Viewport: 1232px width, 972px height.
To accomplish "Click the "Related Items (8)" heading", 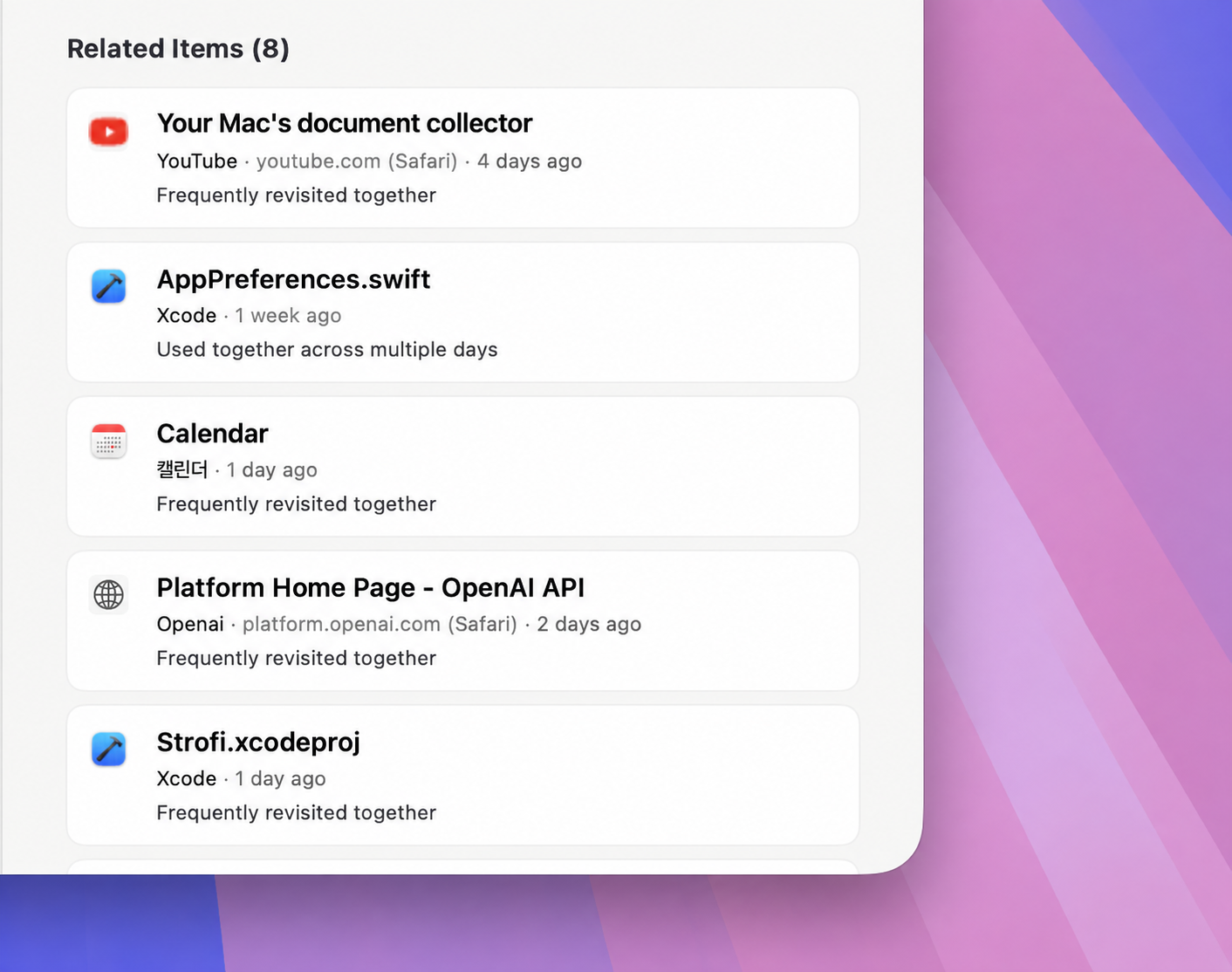I will point(178,49).
